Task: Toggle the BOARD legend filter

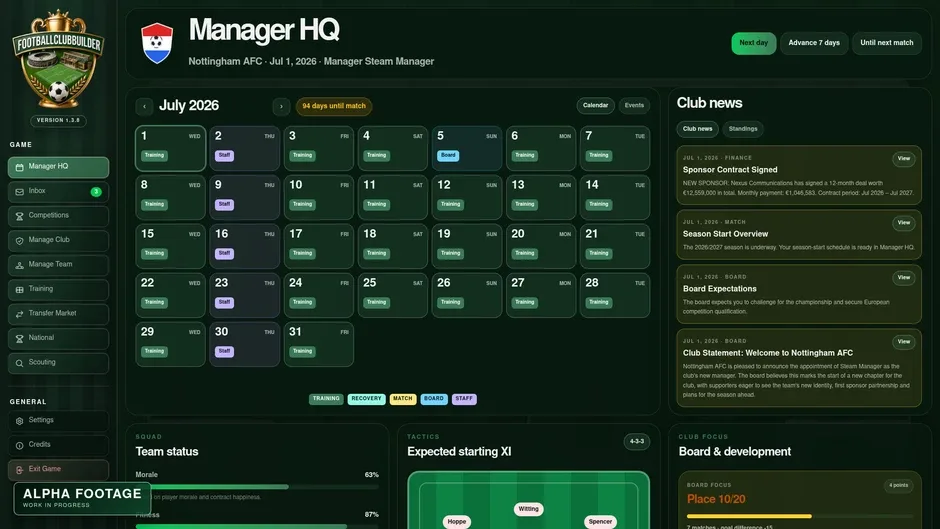Action: [x=433, y=399]
